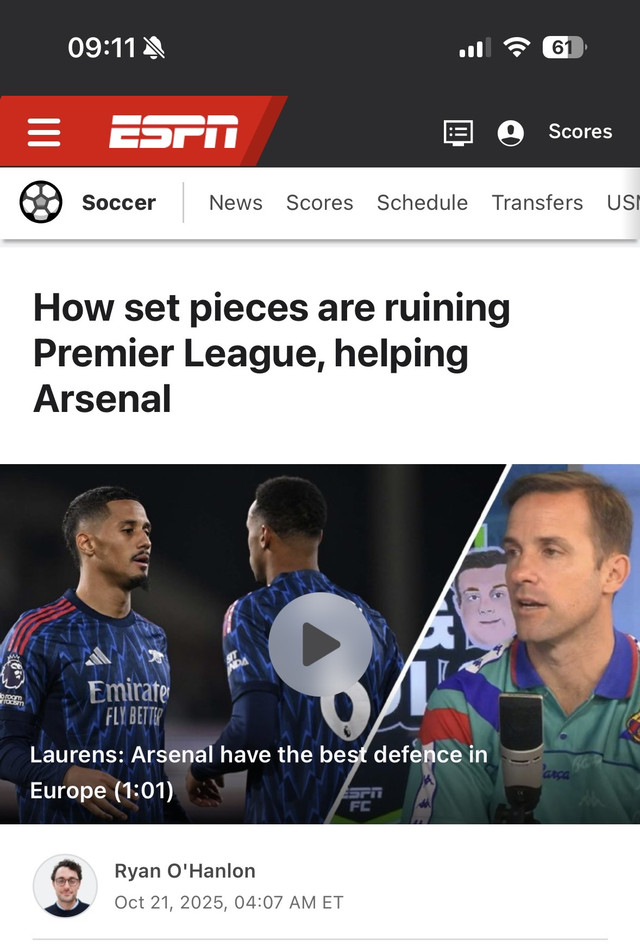The width and height of the screenshot is (640, 944).
Task: Tap the ESPN logo
Action: 173,132
